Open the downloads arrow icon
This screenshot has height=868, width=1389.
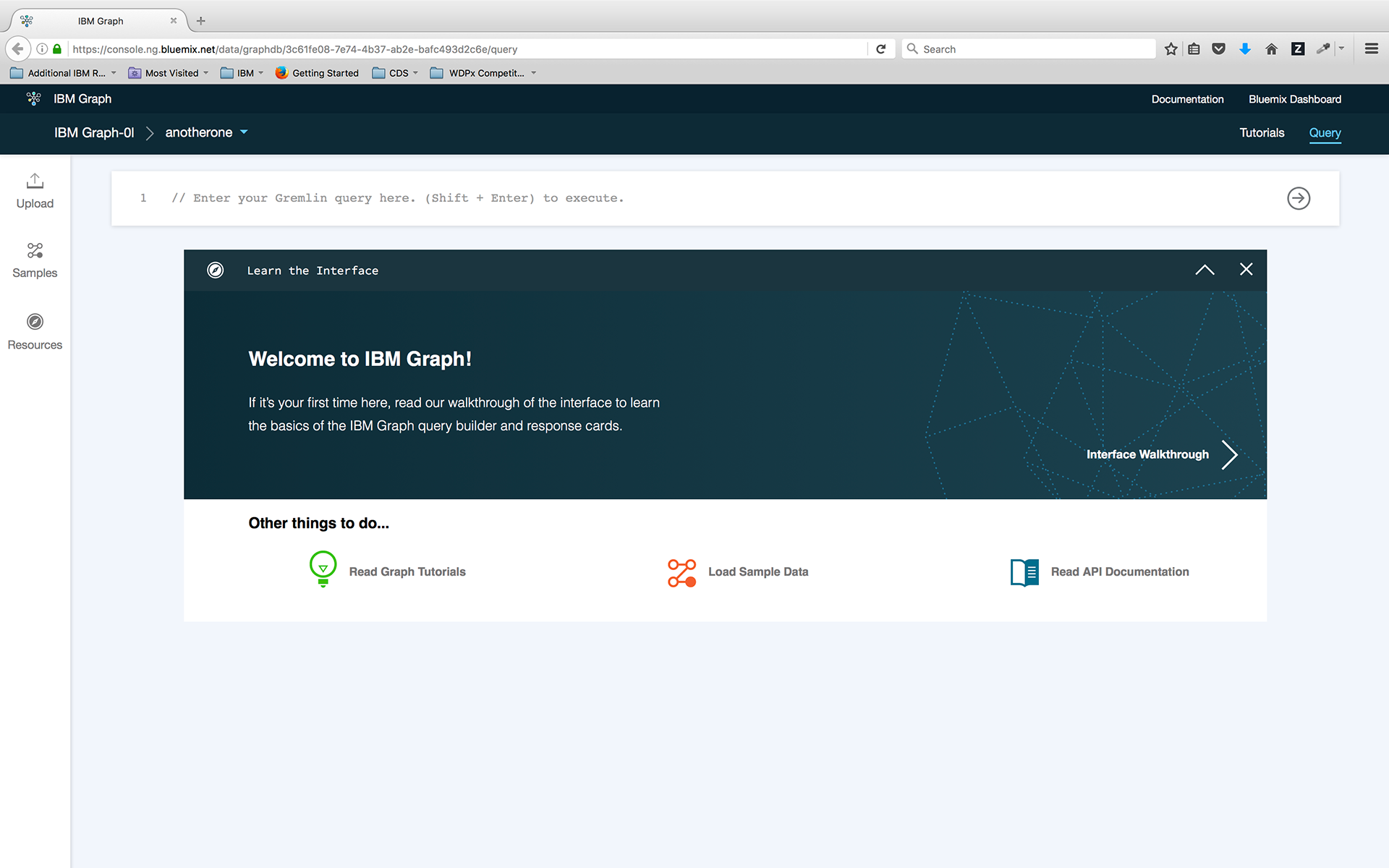(x=1245, y=49)
